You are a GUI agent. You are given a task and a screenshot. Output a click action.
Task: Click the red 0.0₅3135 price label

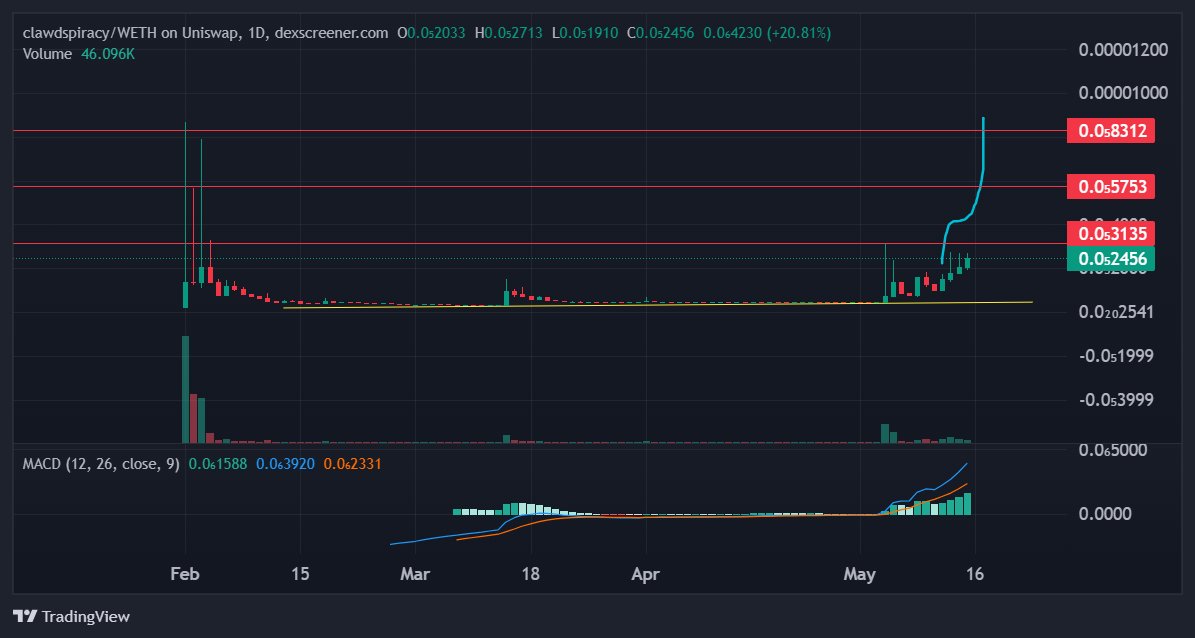point(1110,232)
